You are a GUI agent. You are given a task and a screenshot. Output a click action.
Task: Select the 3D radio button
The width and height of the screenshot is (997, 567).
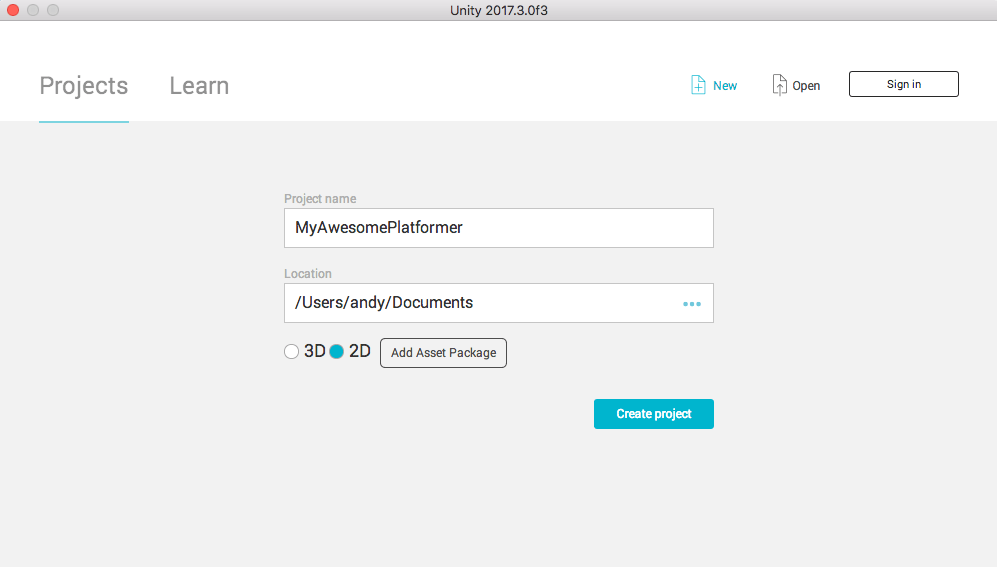pyautogui.click(x=291, y=352)
